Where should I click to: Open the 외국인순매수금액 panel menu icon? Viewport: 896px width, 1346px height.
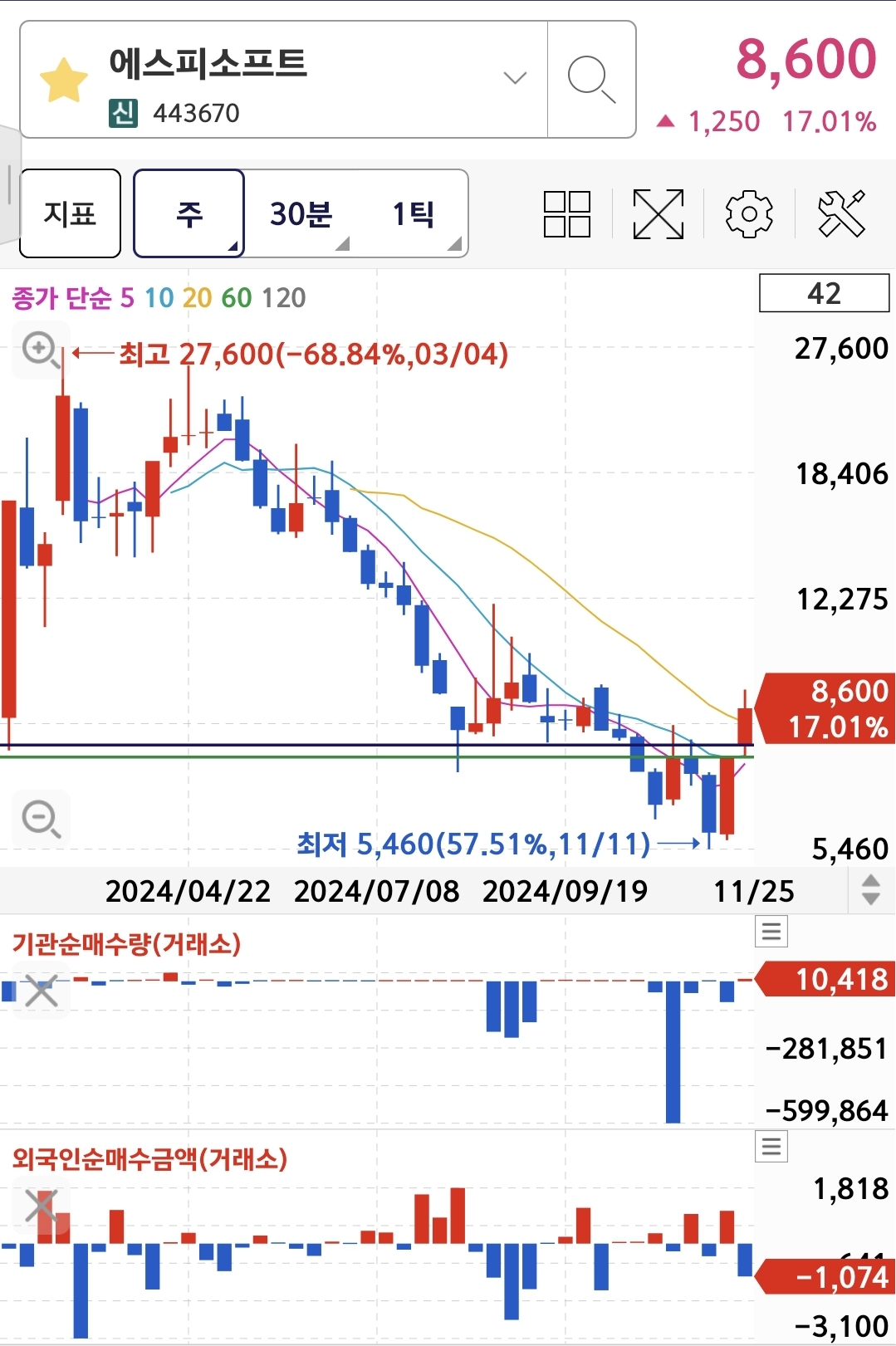[771, 1147]
